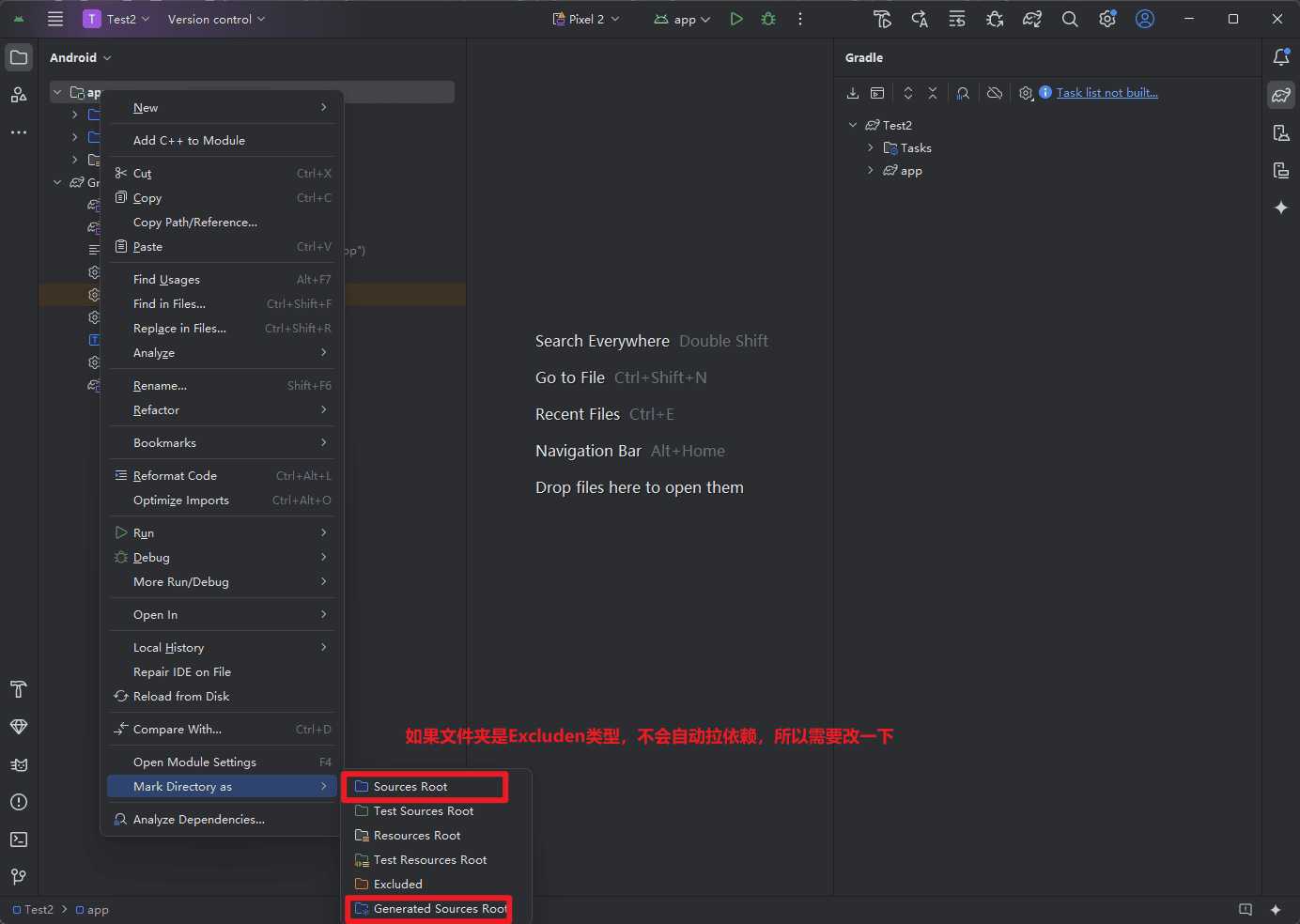
Task: Open the Pixel 2 device dropdown
Action: 587,19
